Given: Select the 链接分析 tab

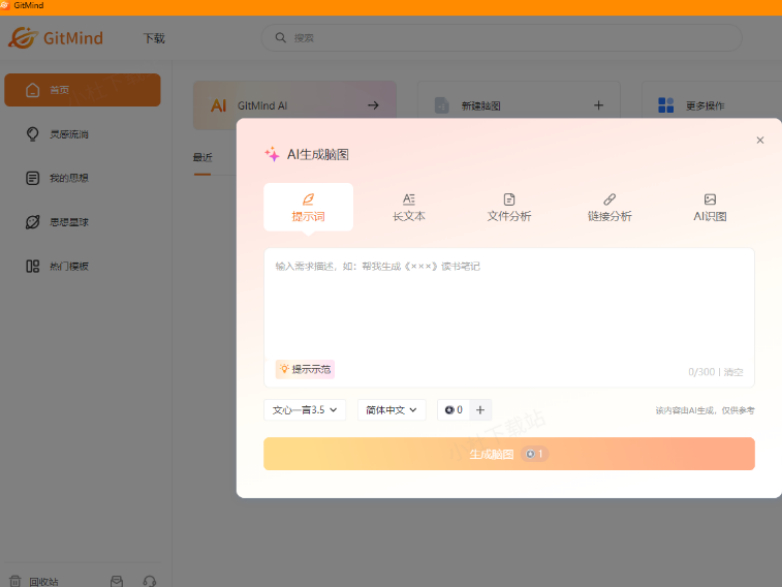Looking at the screenshot, I should click(x=609, y=207).
